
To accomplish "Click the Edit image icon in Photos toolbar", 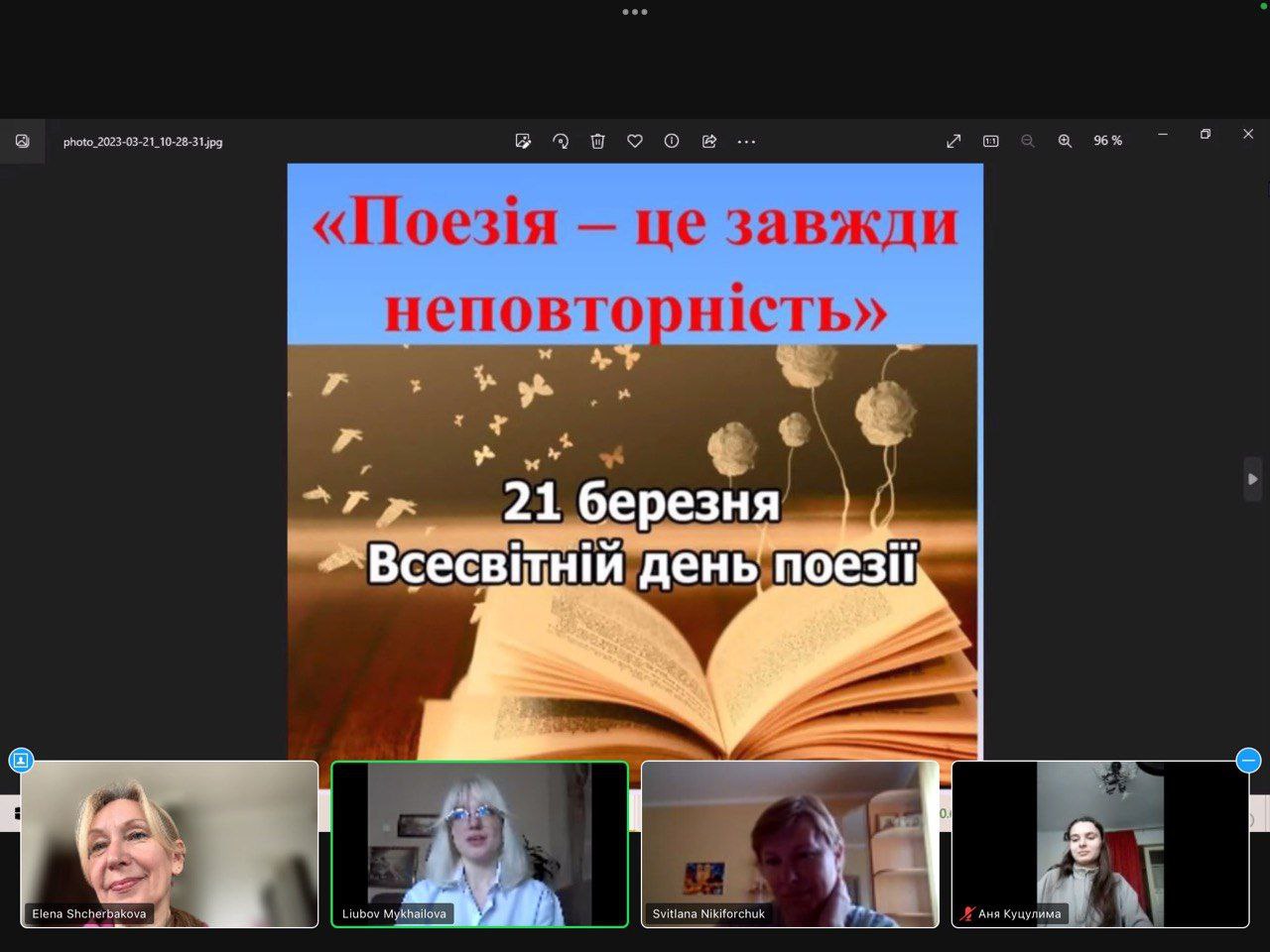I will tap(523, 142).
